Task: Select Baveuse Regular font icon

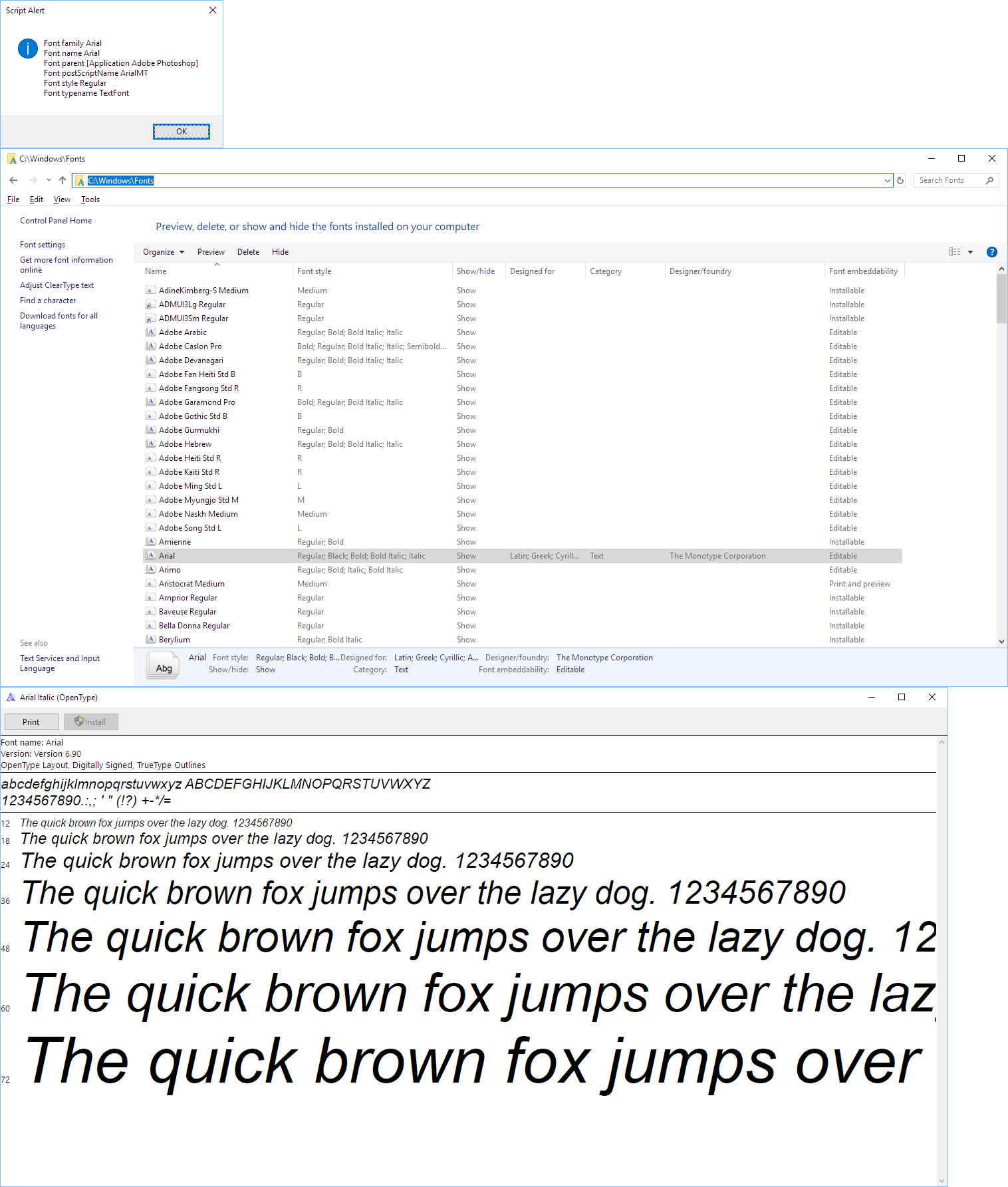Action: tap(151, 611)
